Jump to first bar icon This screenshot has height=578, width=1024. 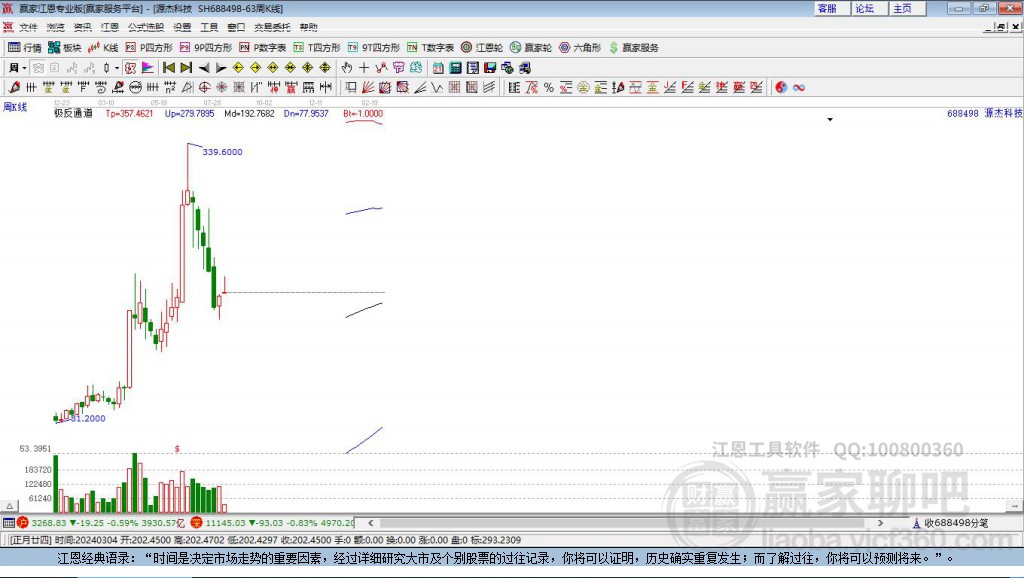pos(168,68)
